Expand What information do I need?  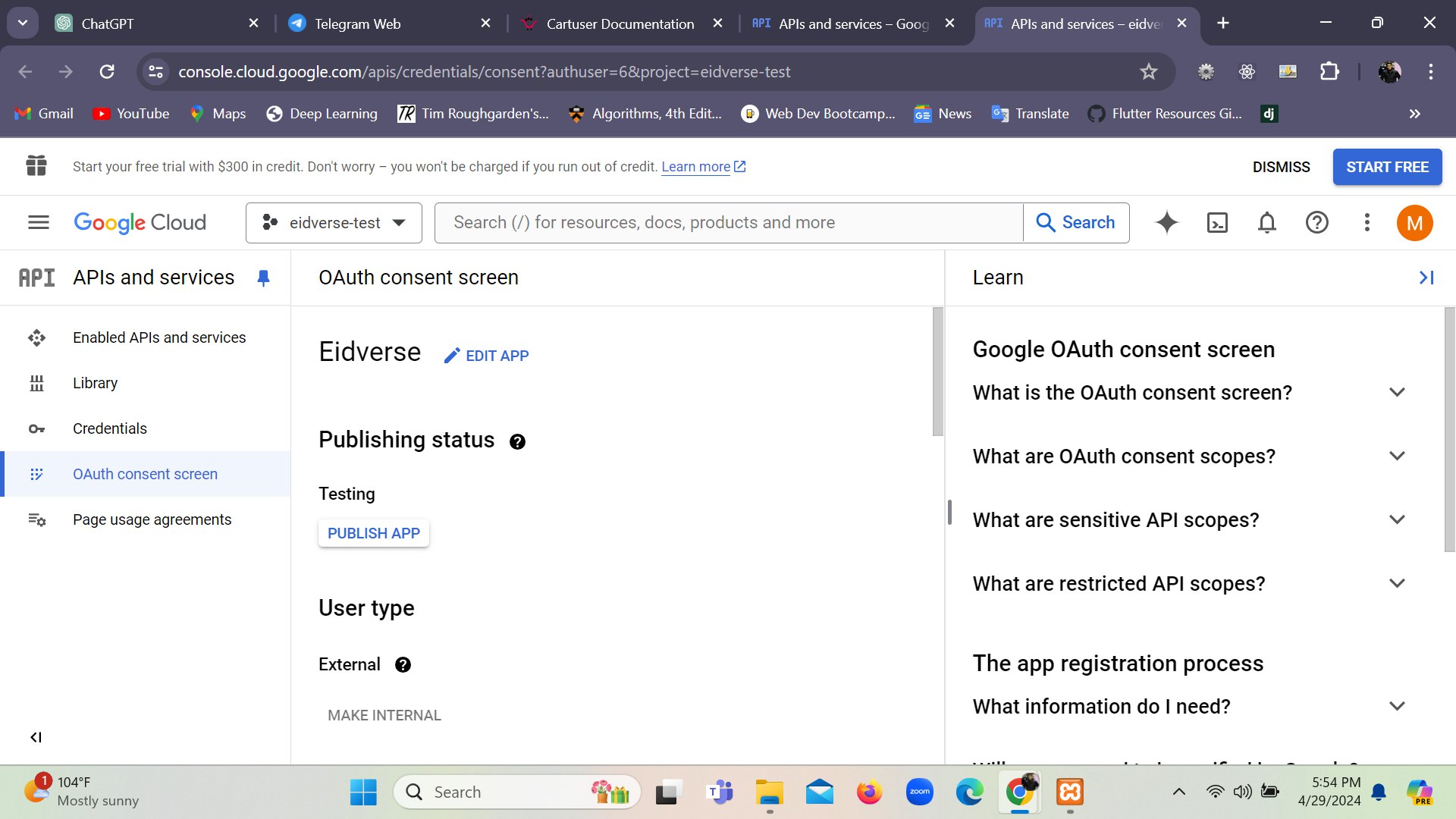pos(1189,707)
